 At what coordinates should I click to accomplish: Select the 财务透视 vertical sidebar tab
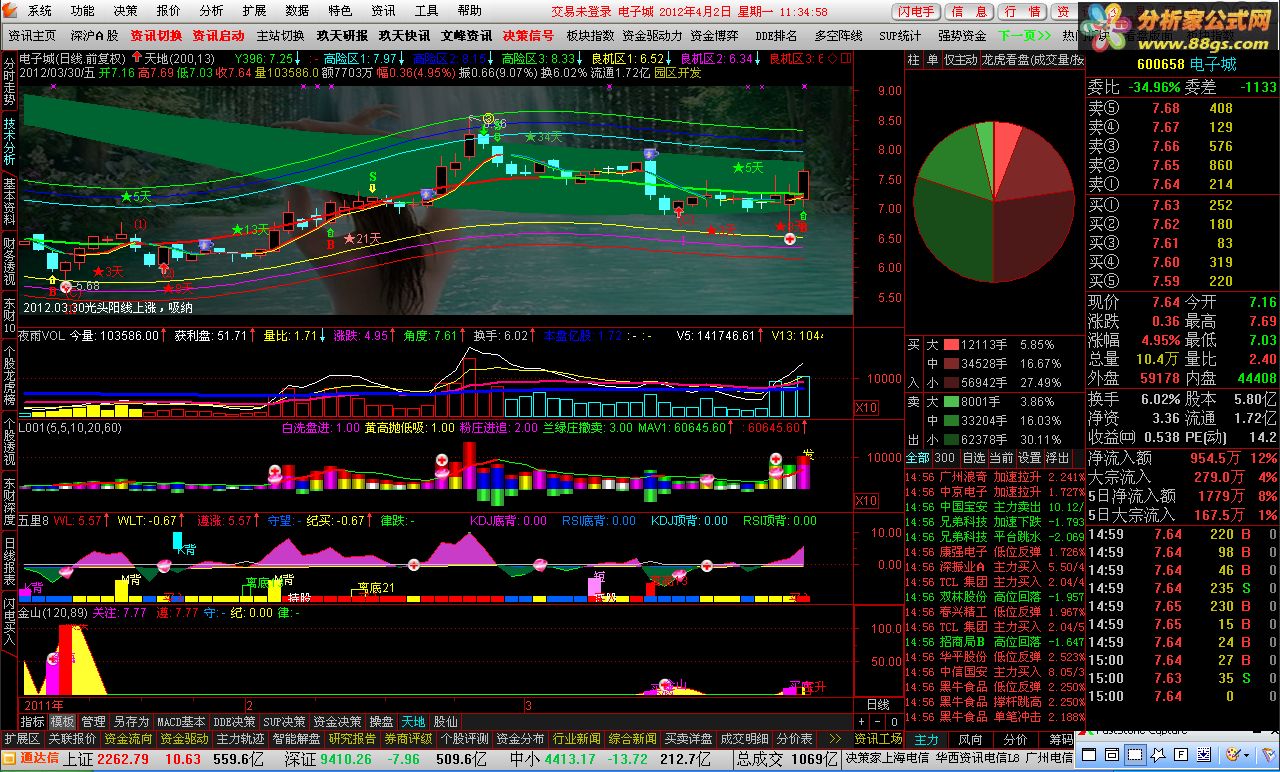pyautogui.click(x=9, y=261)
